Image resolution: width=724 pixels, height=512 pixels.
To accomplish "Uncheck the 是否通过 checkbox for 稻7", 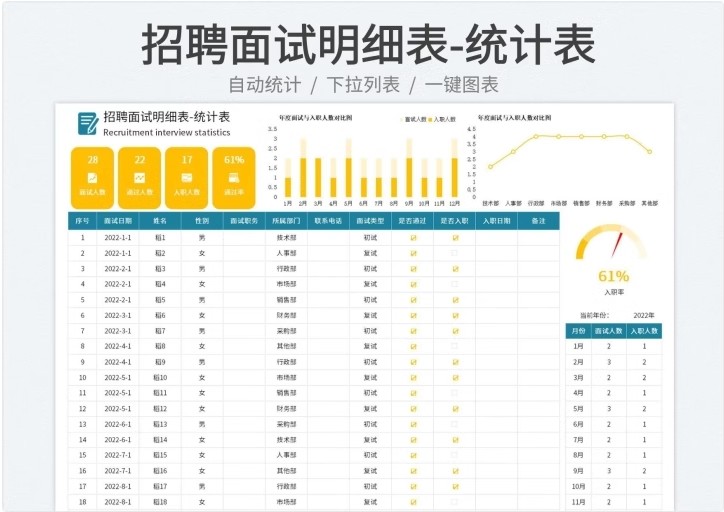I will click(413, 331).
